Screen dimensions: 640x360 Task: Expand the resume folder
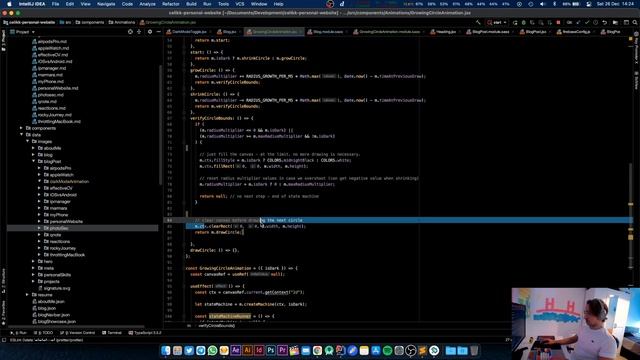click(x=27, y=295)
